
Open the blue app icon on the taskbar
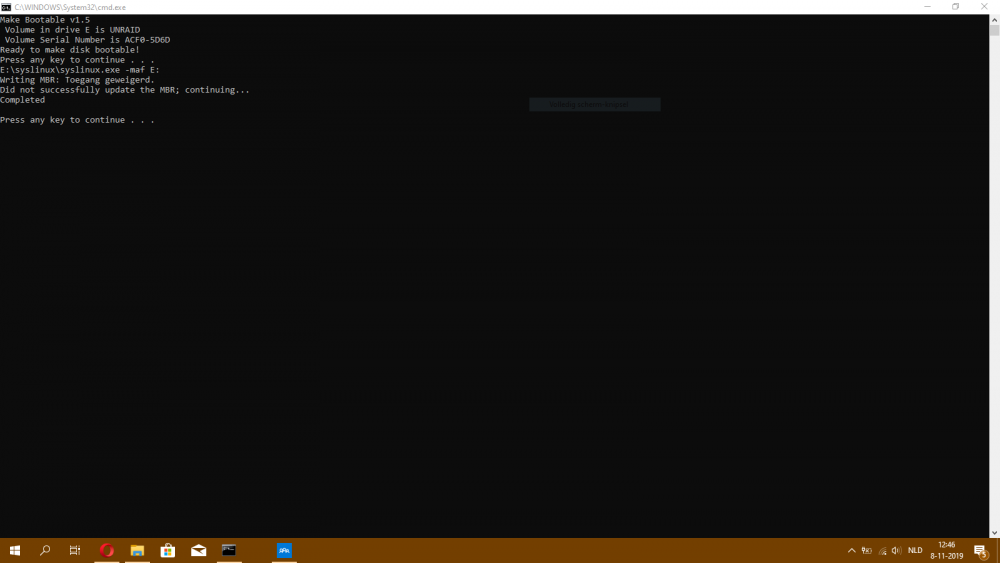point(284,550)
